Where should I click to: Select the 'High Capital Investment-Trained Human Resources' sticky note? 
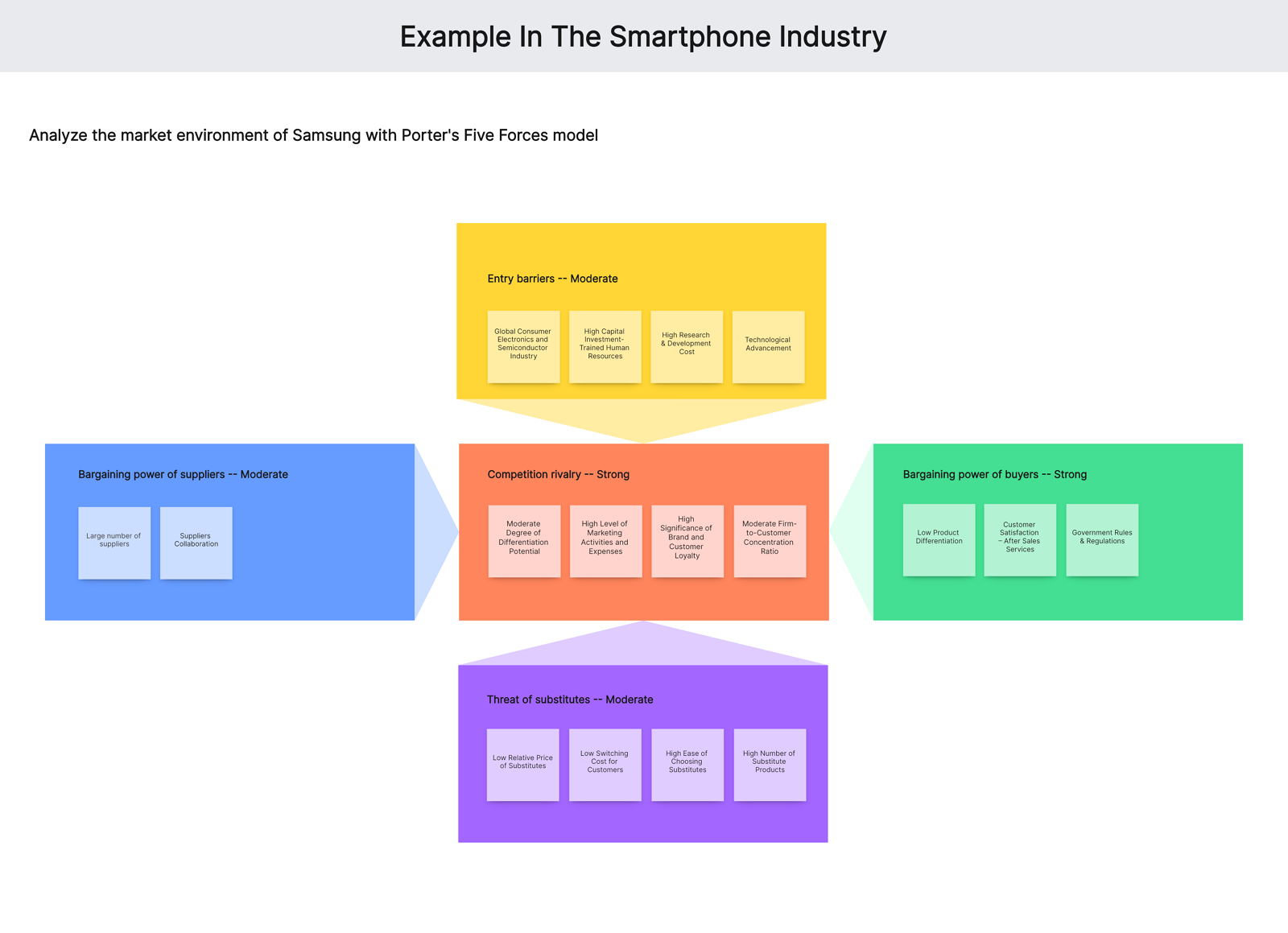[x=605, y=346]
